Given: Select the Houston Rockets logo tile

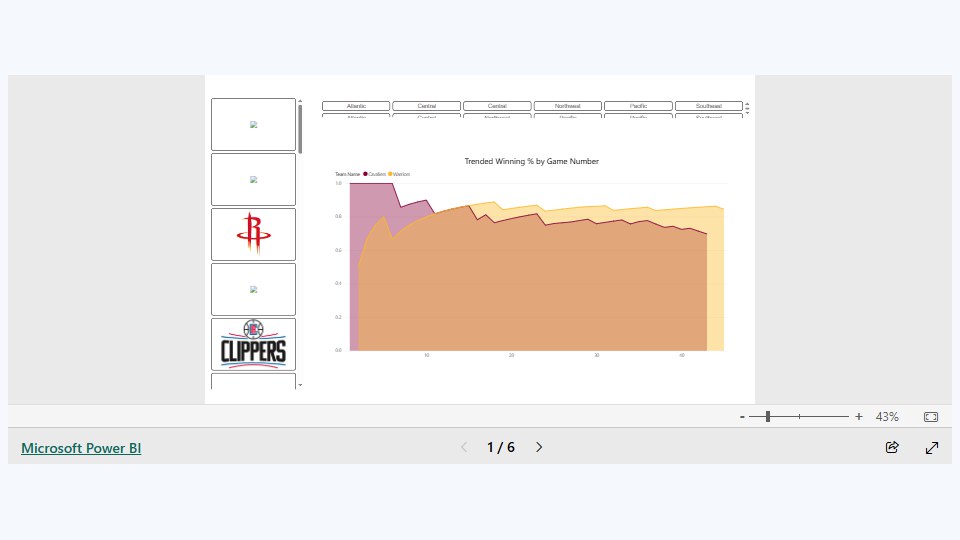Looking at the screenshot, I should [253, 234].
